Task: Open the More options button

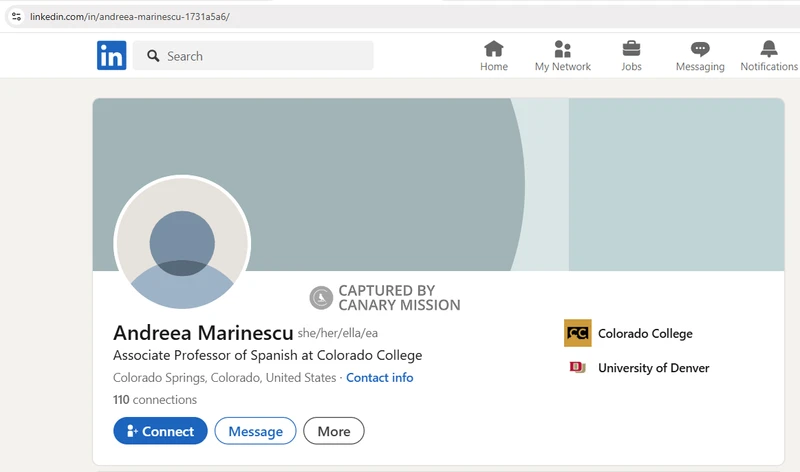Action: pos(334,431)
